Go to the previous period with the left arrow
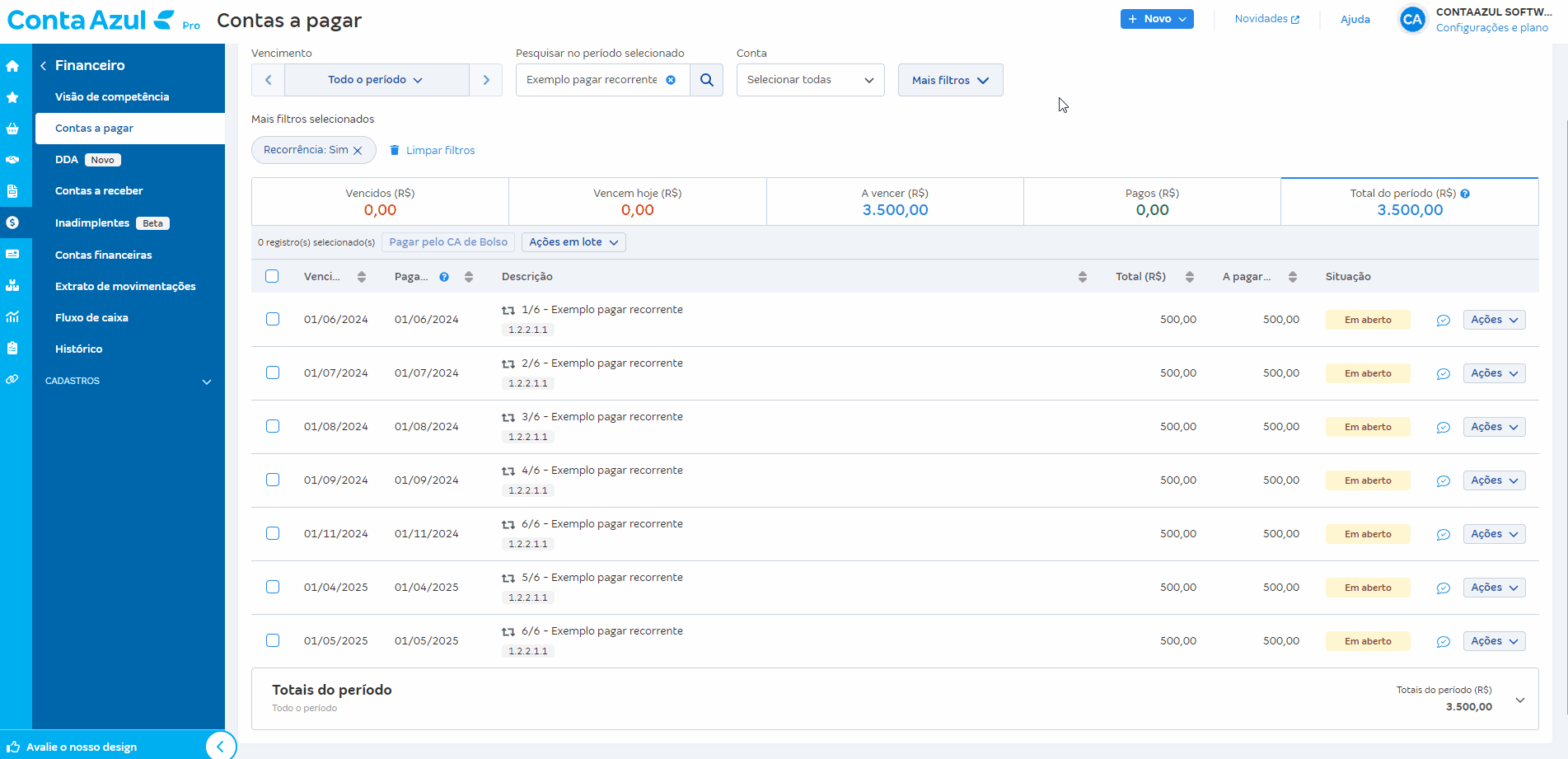This screenshot has height=759, width=1568. pos(268,80)
